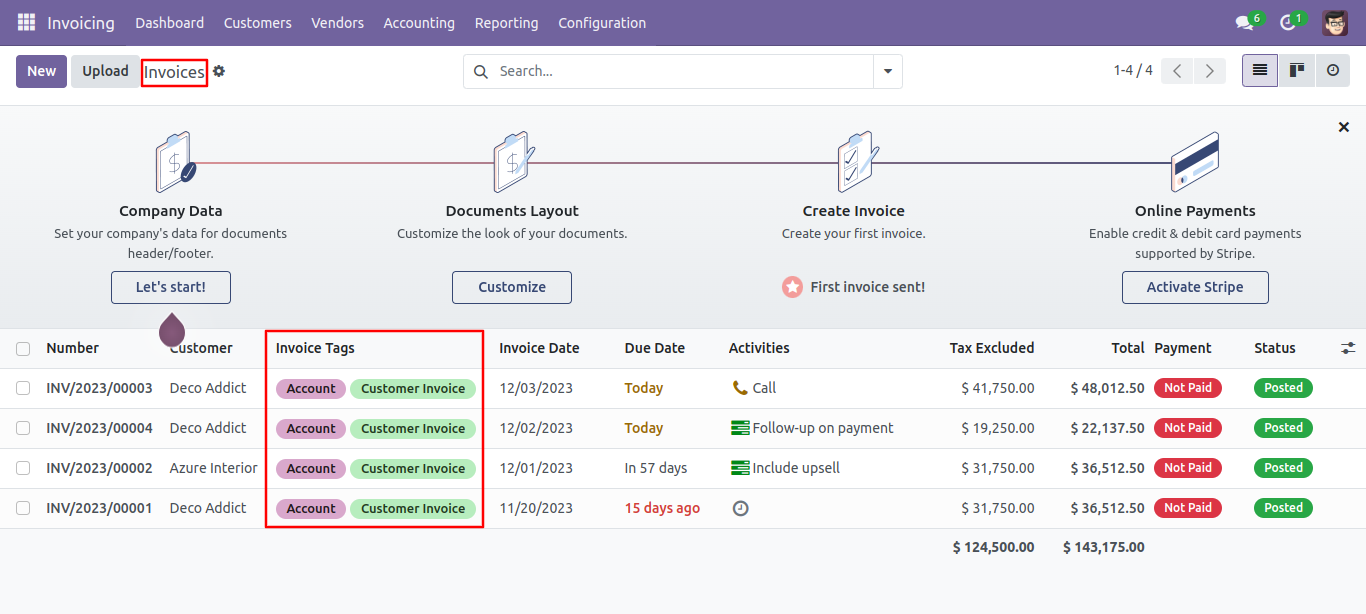The image size is (1366, 614).
Task: Go to the Dashboard menu item
Action: point(170,22)
